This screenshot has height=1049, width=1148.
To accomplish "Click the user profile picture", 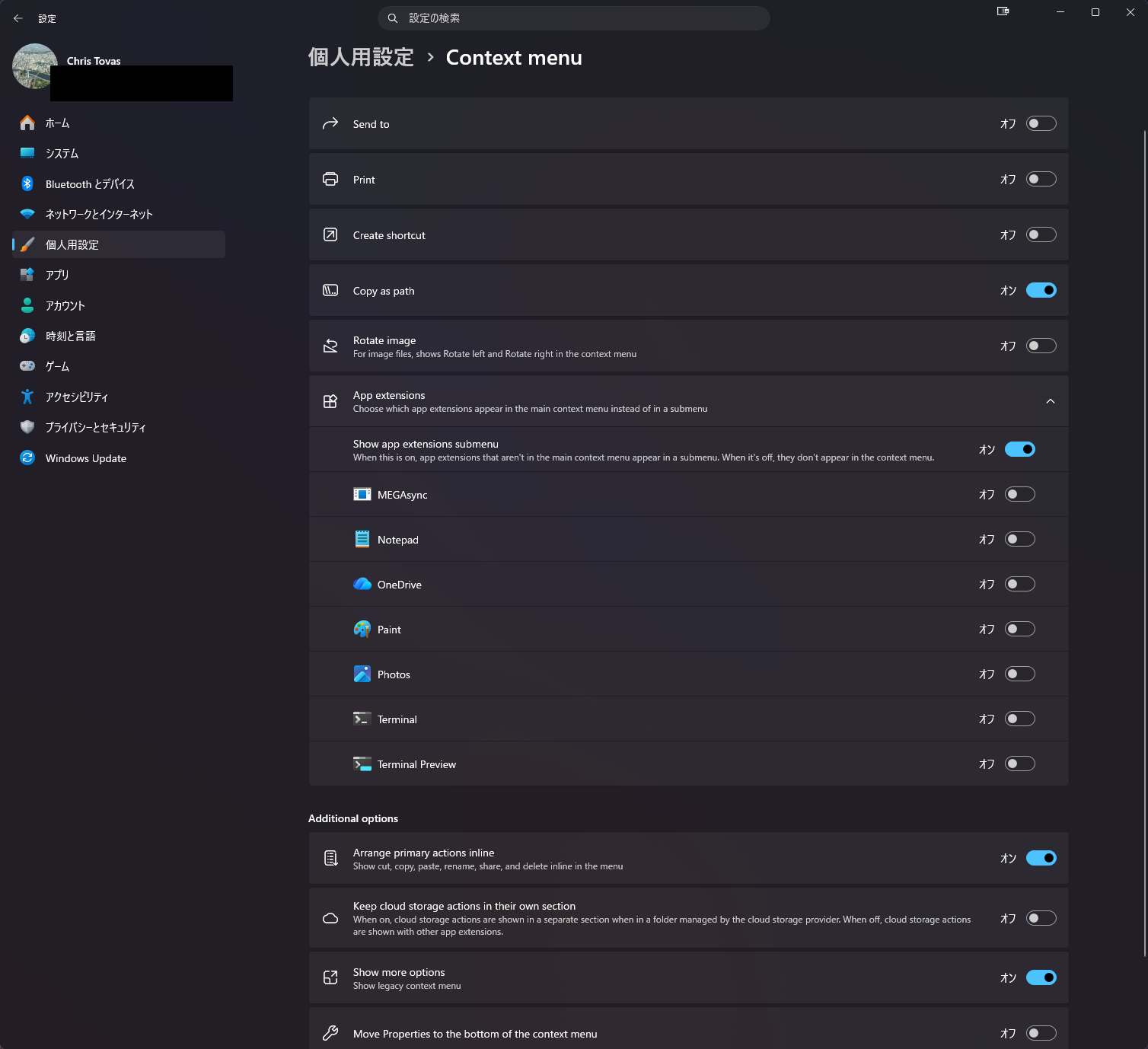I will click(x=35, y=66).
